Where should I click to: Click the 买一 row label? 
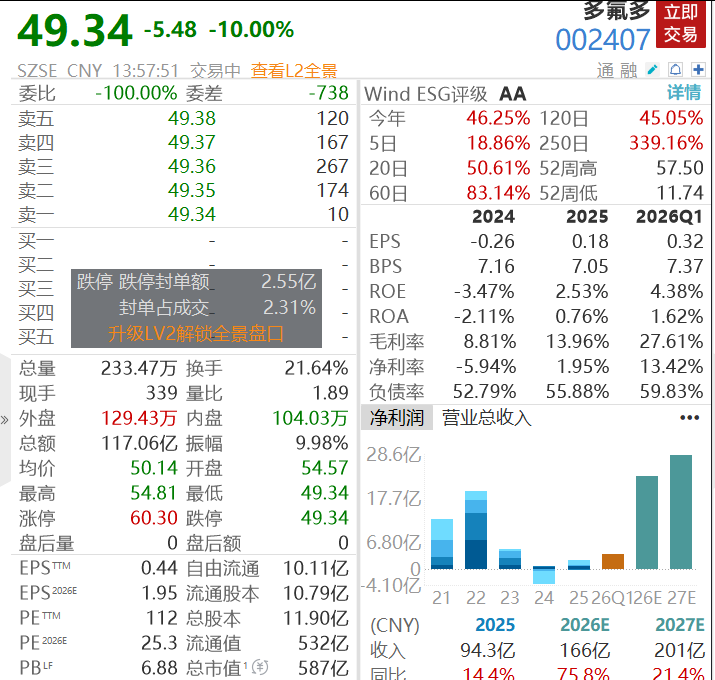click(x=36, y=240)
